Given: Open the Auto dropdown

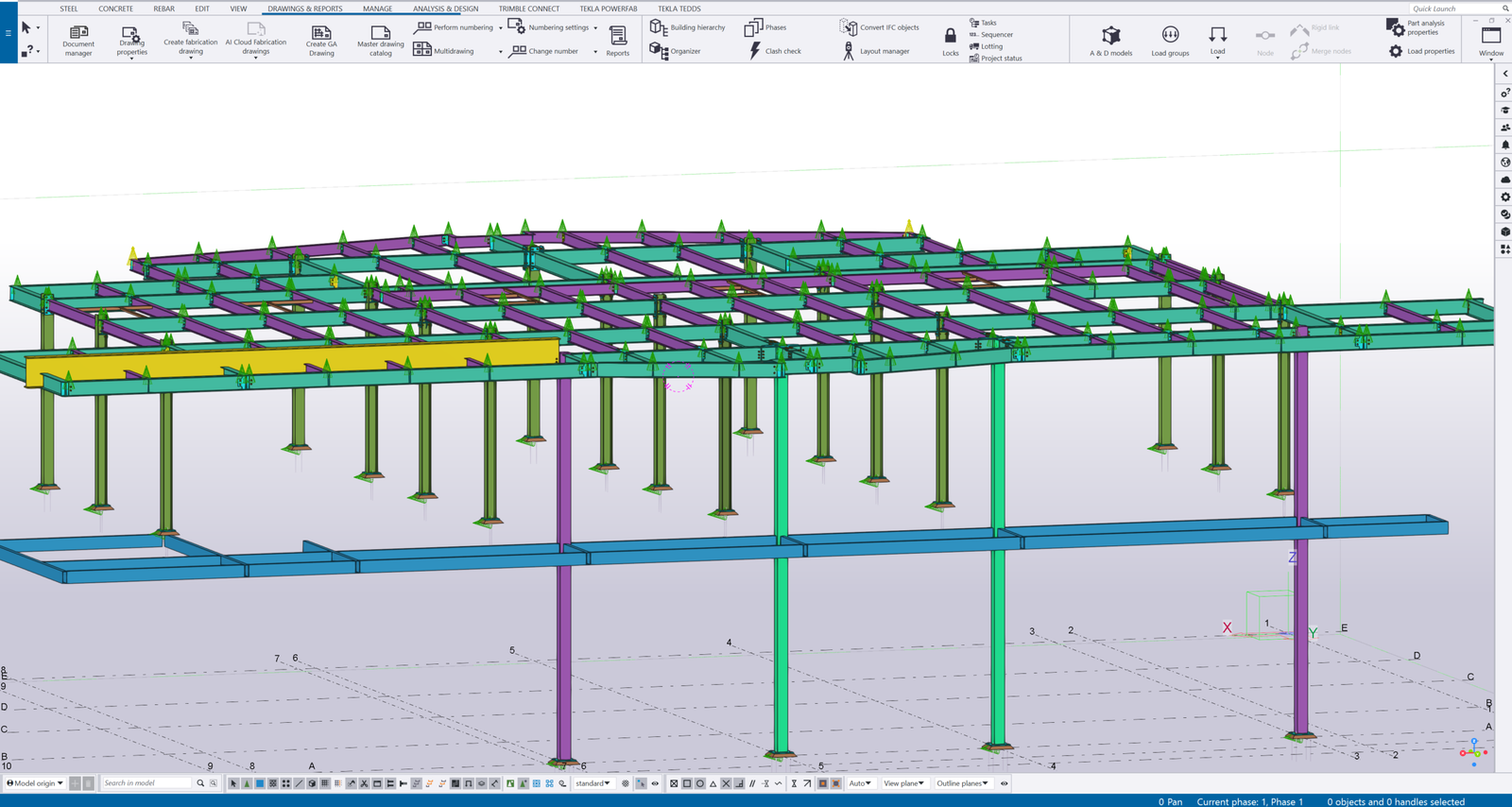Looking at the screenshot, I should 860,783.
